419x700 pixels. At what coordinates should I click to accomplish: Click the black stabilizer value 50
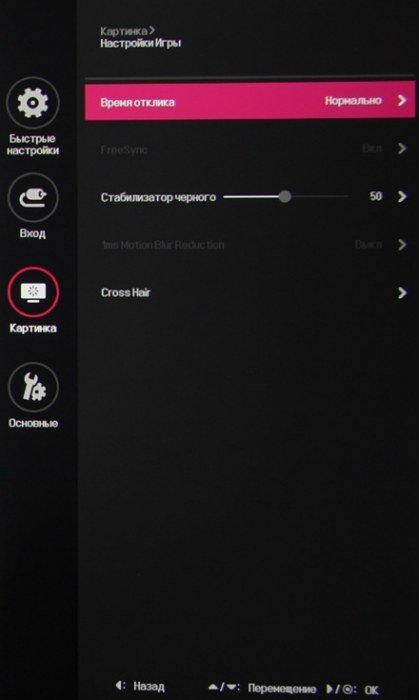click(376, 196)
